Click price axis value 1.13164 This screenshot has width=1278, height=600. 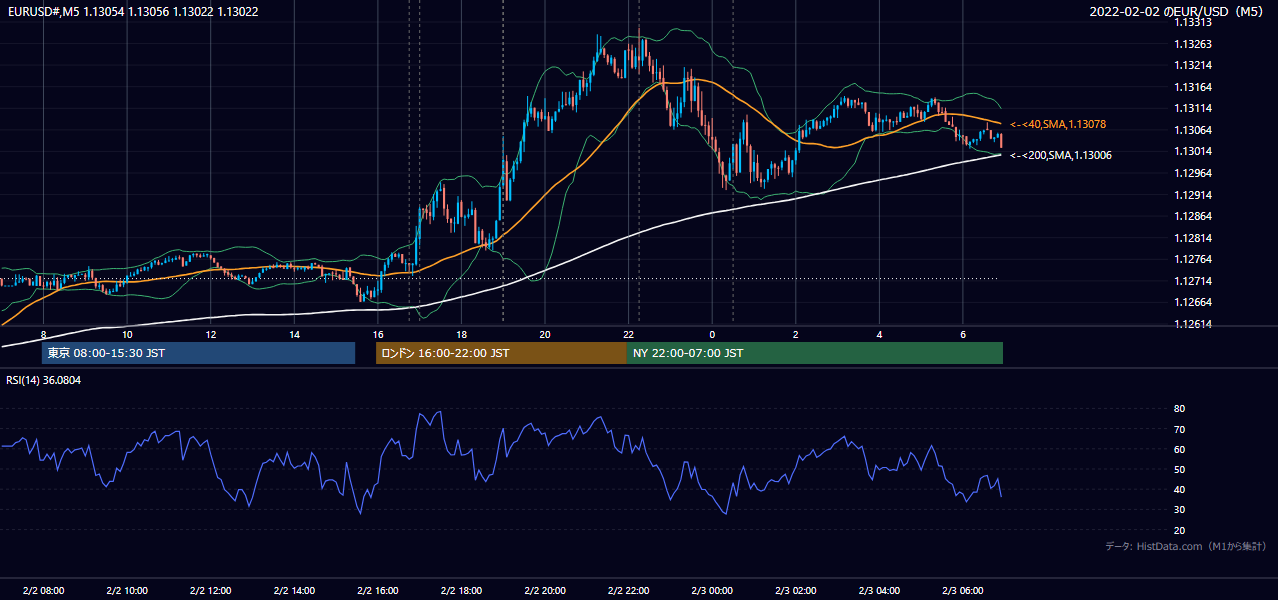pyautogui.click(x=1194, y=87)
